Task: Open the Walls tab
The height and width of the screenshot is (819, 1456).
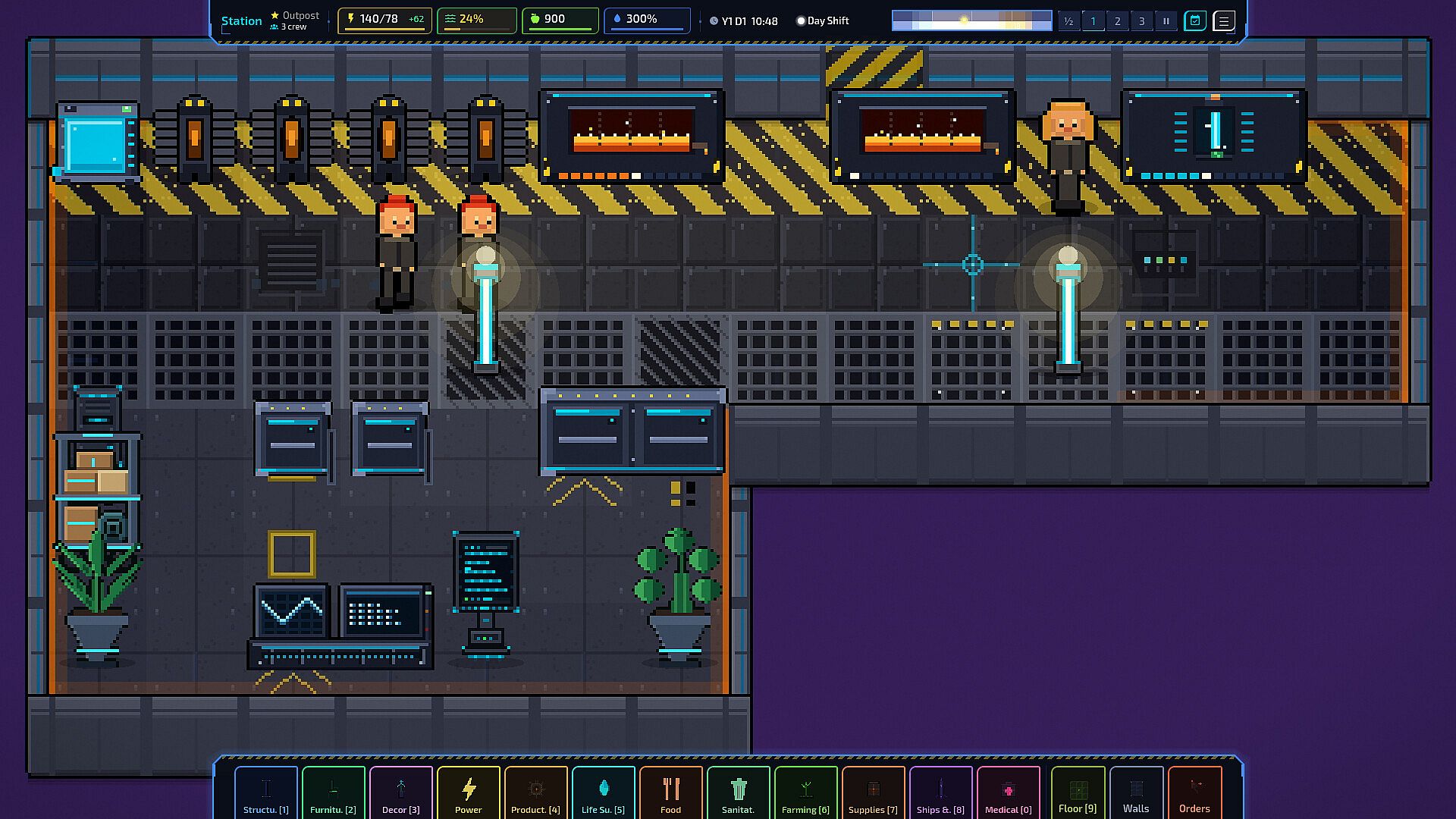Action: pyautogui.click(x=1136, y=793)
